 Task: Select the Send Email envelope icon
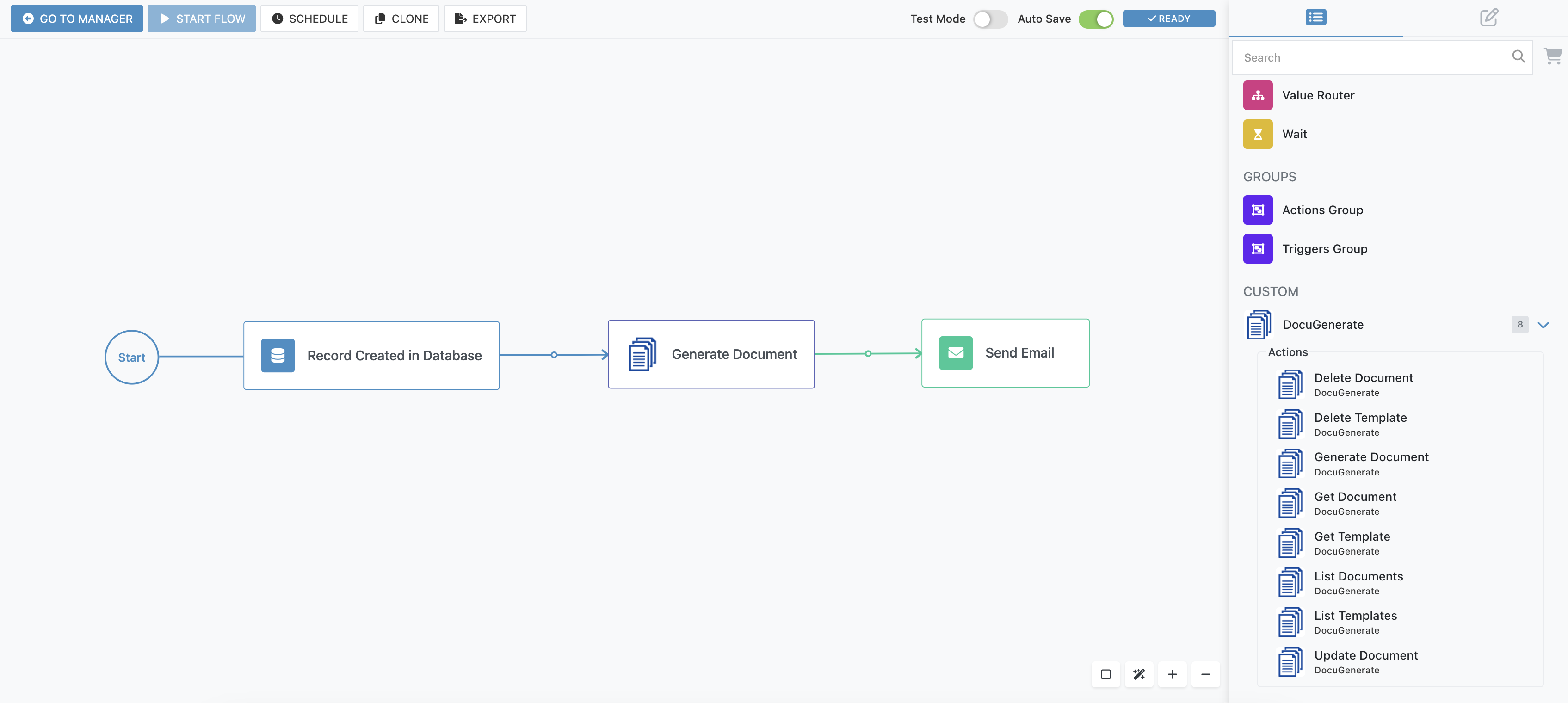956,353
